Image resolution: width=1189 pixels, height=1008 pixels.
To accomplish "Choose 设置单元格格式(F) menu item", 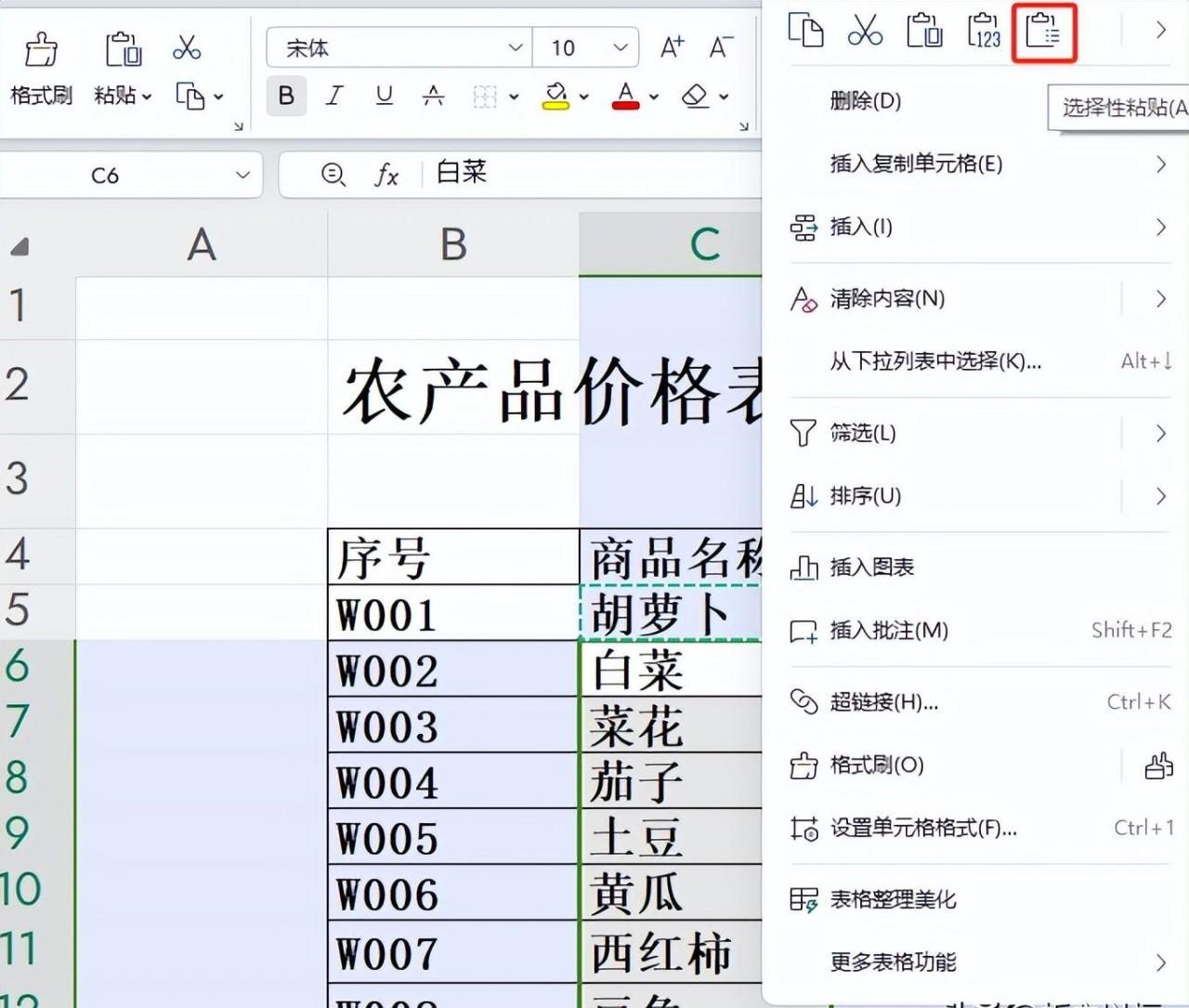I will coord(980,828).
